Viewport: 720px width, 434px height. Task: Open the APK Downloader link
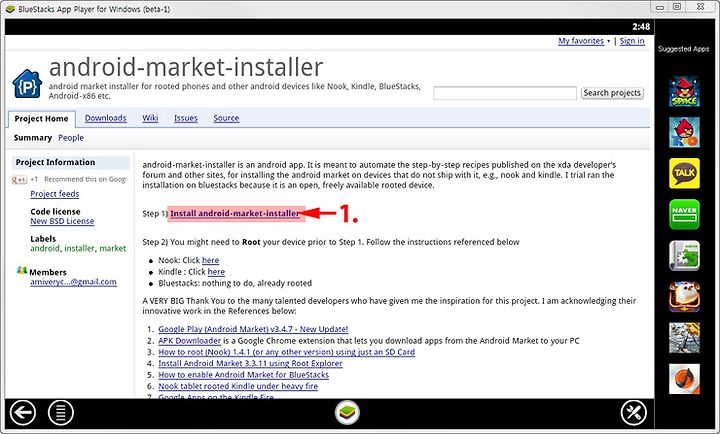(x=190, y=341)
